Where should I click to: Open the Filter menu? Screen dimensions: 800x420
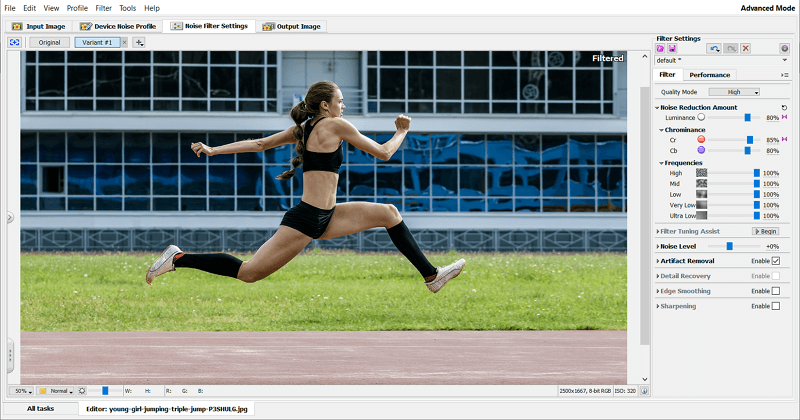(x=104, y=8)
